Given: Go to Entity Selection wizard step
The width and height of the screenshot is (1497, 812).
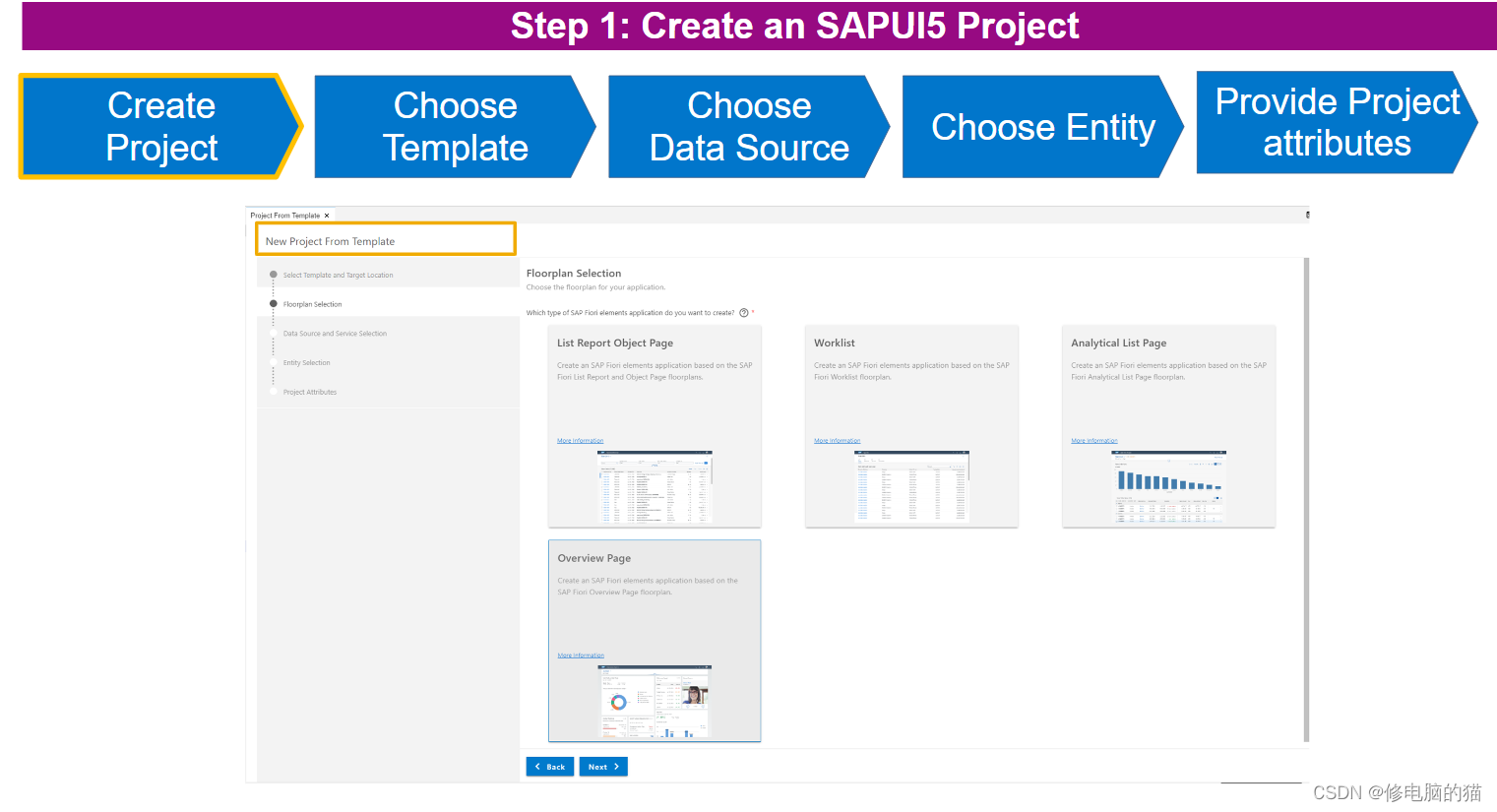Looking at the screenshot, I should point(306,363).
